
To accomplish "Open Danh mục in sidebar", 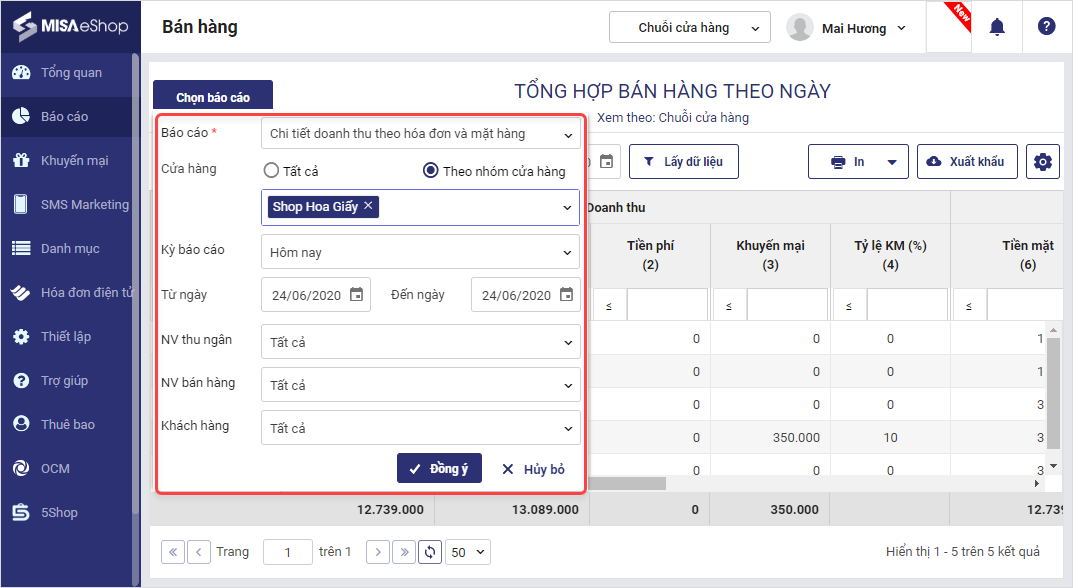I will 68,248.
